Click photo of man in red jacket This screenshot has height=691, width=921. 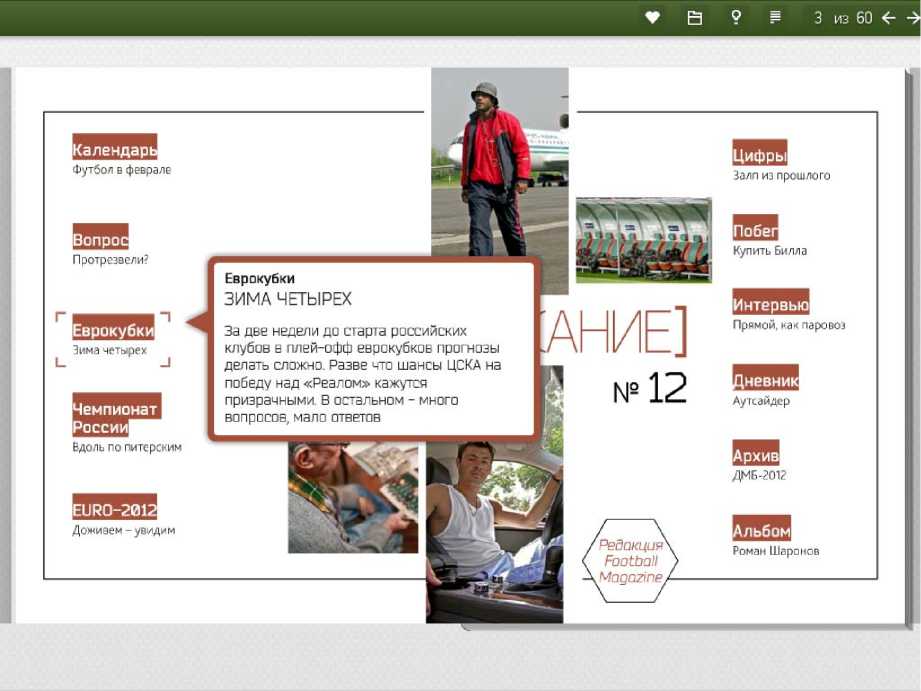[x=500, y=162]
